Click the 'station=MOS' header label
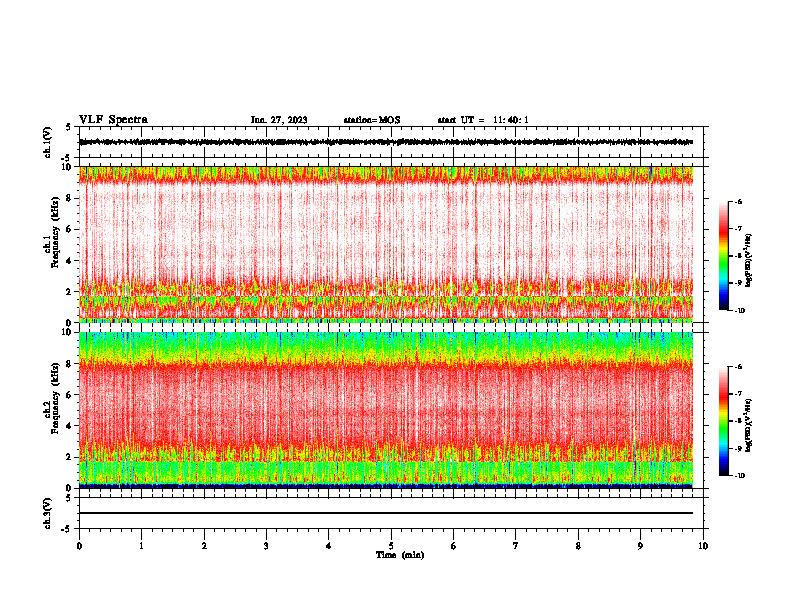 tap(372, 120)
